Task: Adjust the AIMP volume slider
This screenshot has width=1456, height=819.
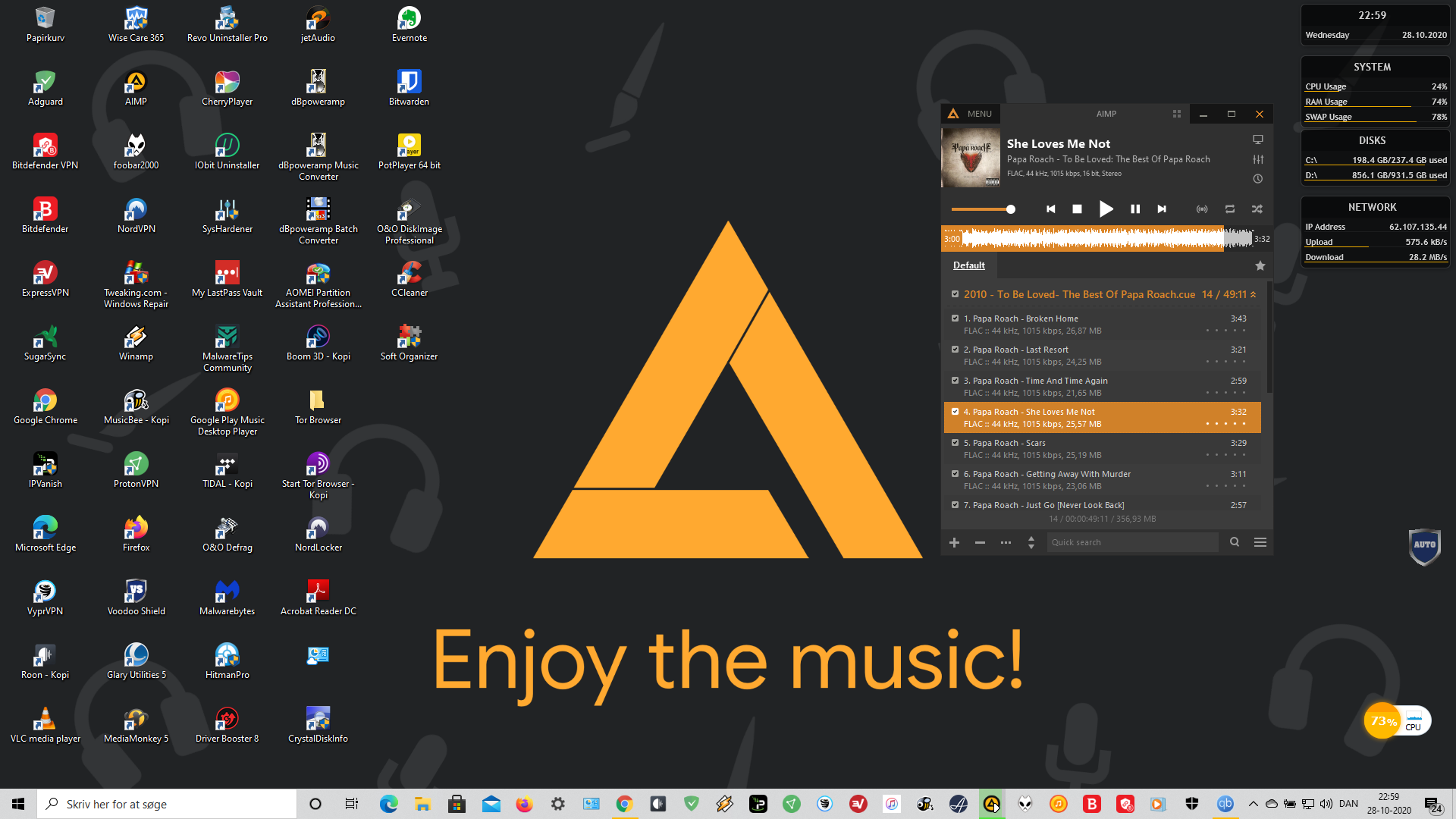Action: coord(983,209)
